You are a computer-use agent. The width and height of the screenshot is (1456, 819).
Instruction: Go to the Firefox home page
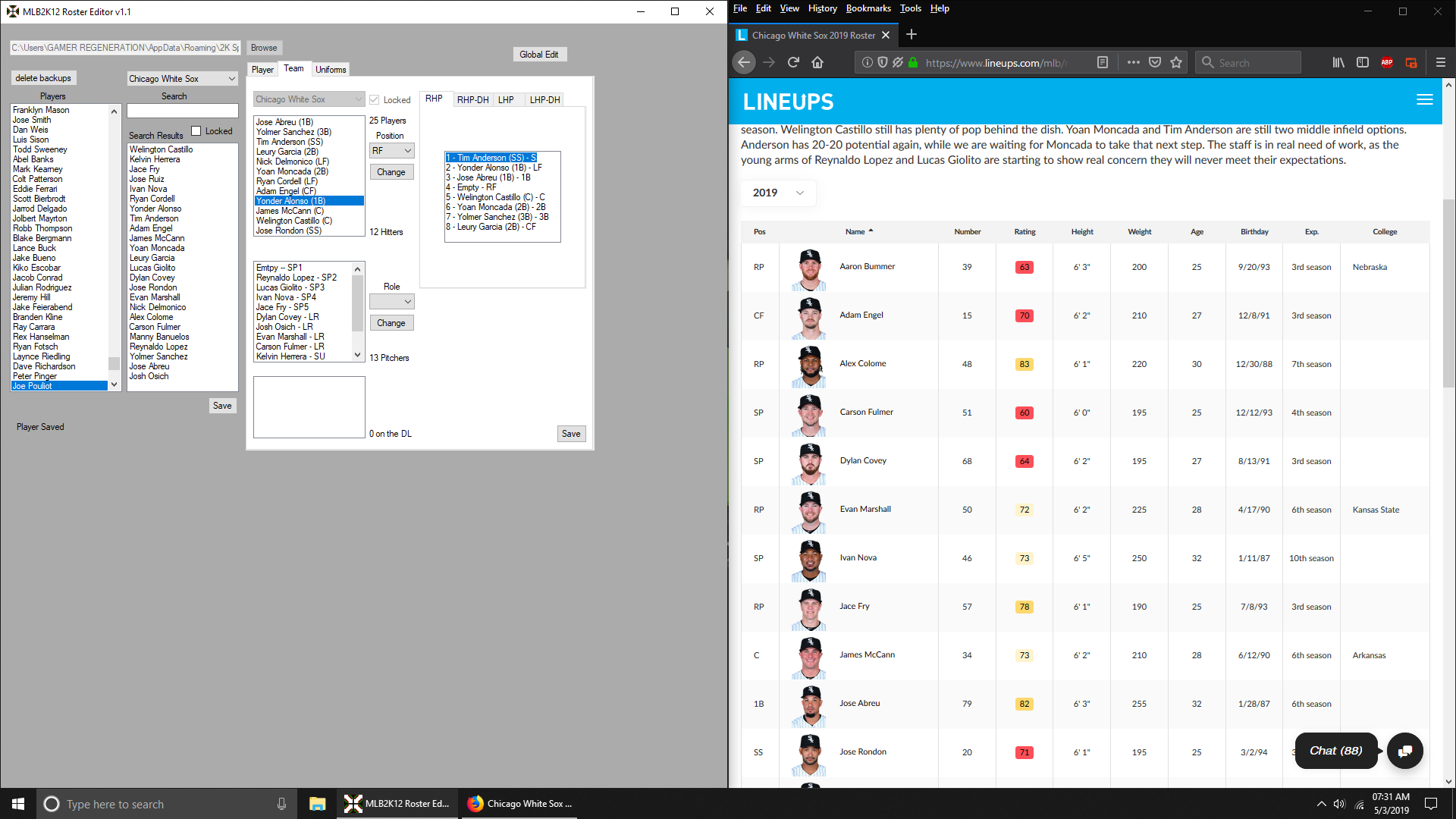coord(817,63)
